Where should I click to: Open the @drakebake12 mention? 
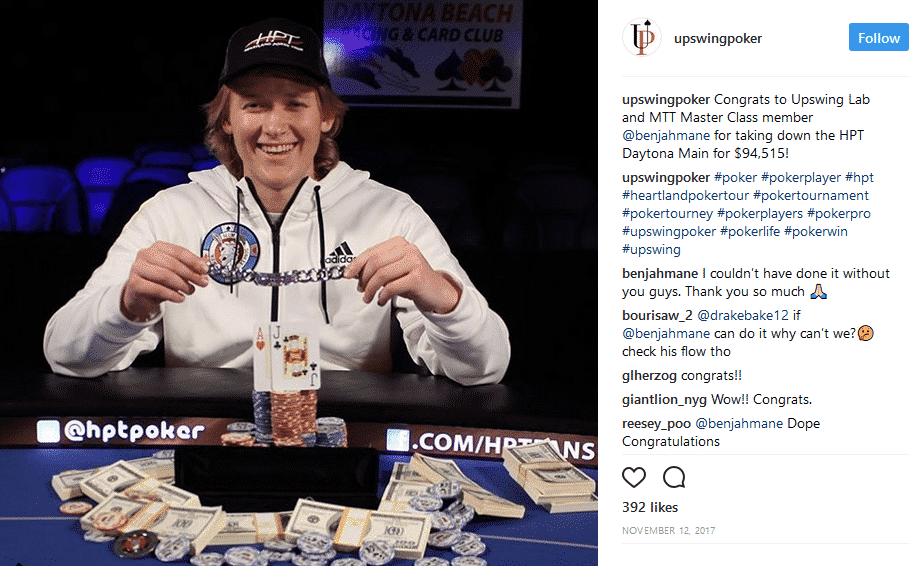(742, 316)
